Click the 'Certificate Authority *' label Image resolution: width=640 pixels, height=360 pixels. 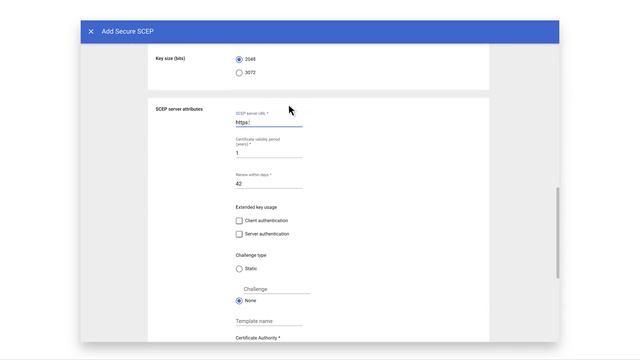tap(258, 338)
